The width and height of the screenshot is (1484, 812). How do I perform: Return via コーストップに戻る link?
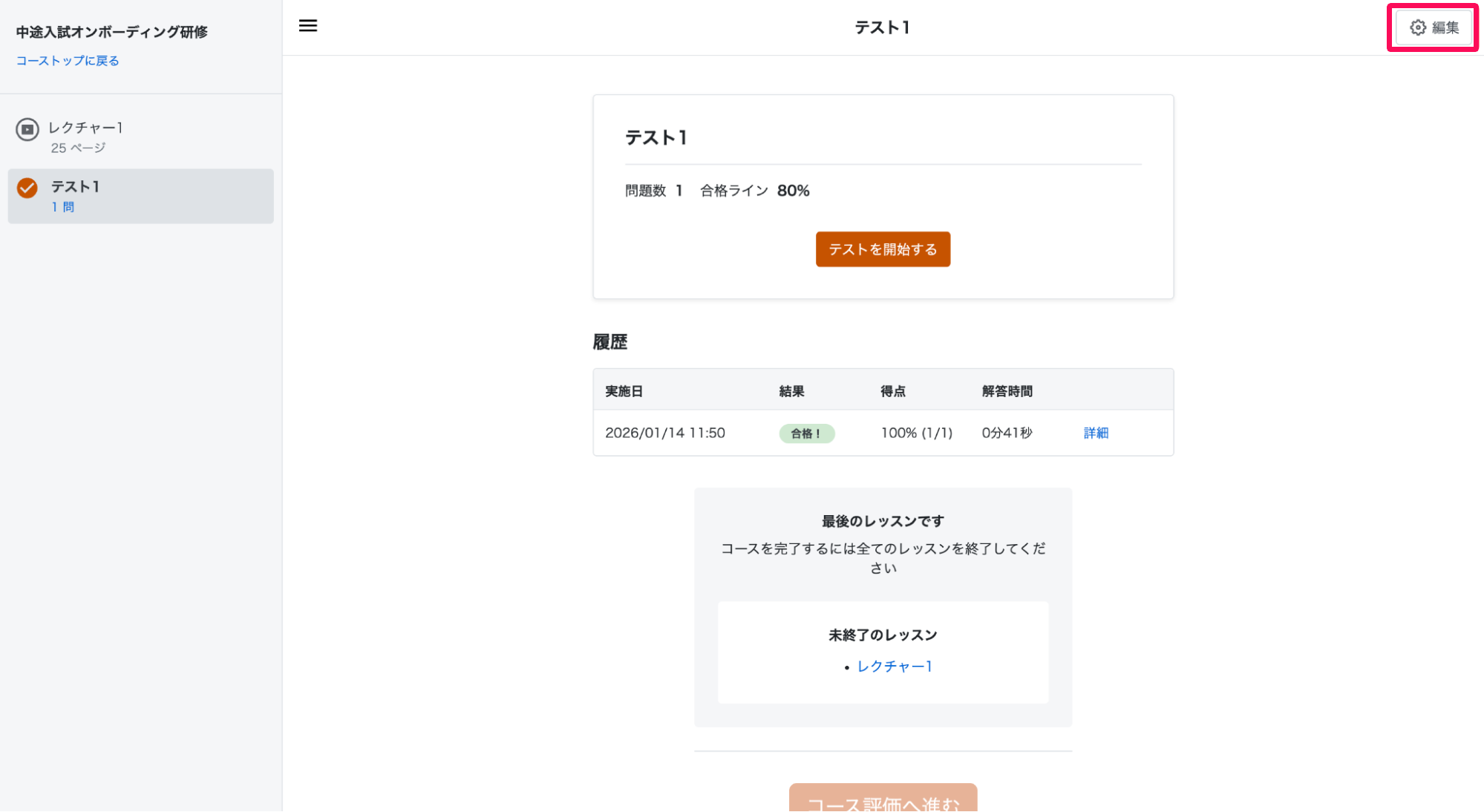[68, 61]
